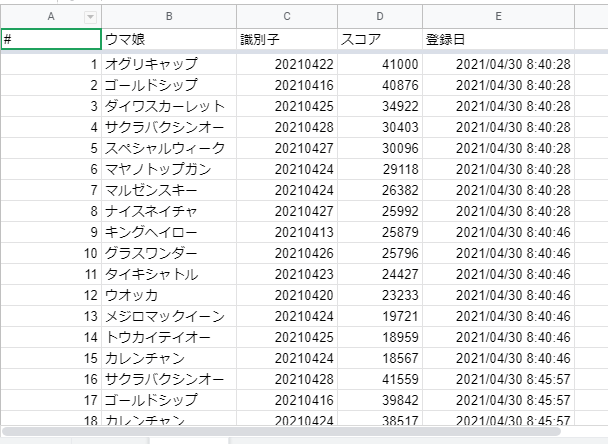Click the cell 'オグリキャップ'

(x=169, y=64)
